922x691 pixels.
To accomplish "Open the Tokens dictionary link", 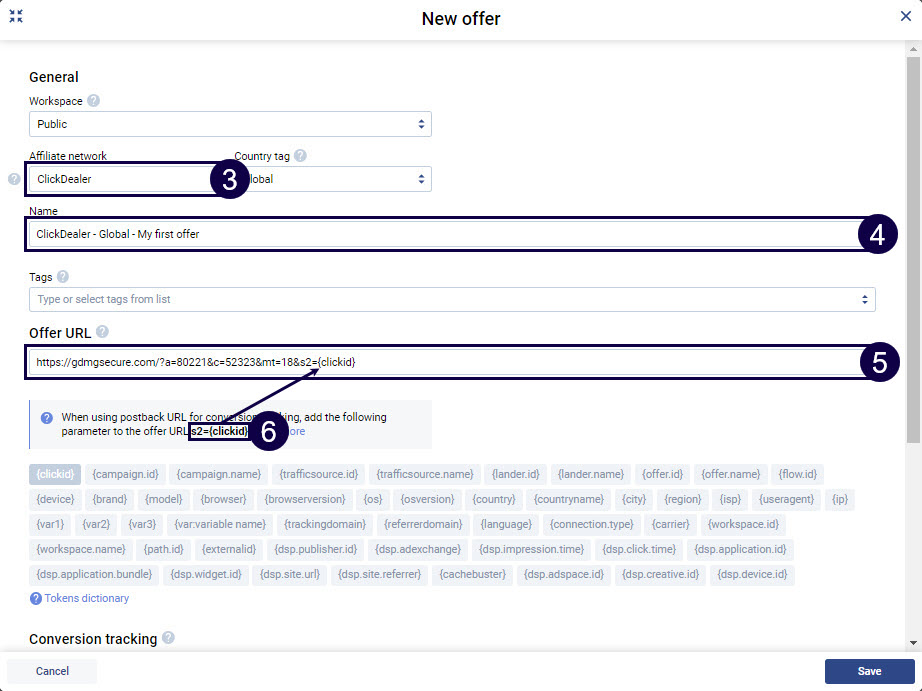I will pyautogui.click(x=86, y=598).
